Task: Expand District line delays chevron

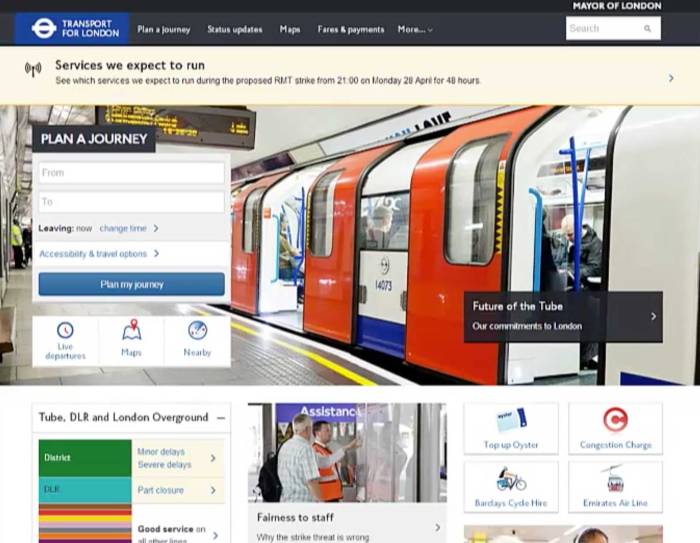Action: pos(213,458)
